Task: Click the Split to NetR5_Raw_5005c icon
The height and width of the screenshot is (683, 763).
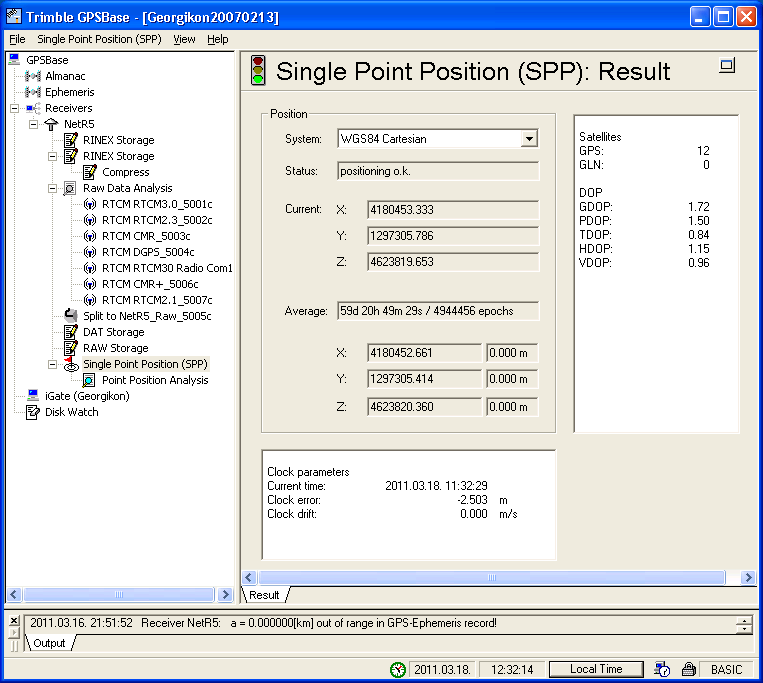Action: 71,316
